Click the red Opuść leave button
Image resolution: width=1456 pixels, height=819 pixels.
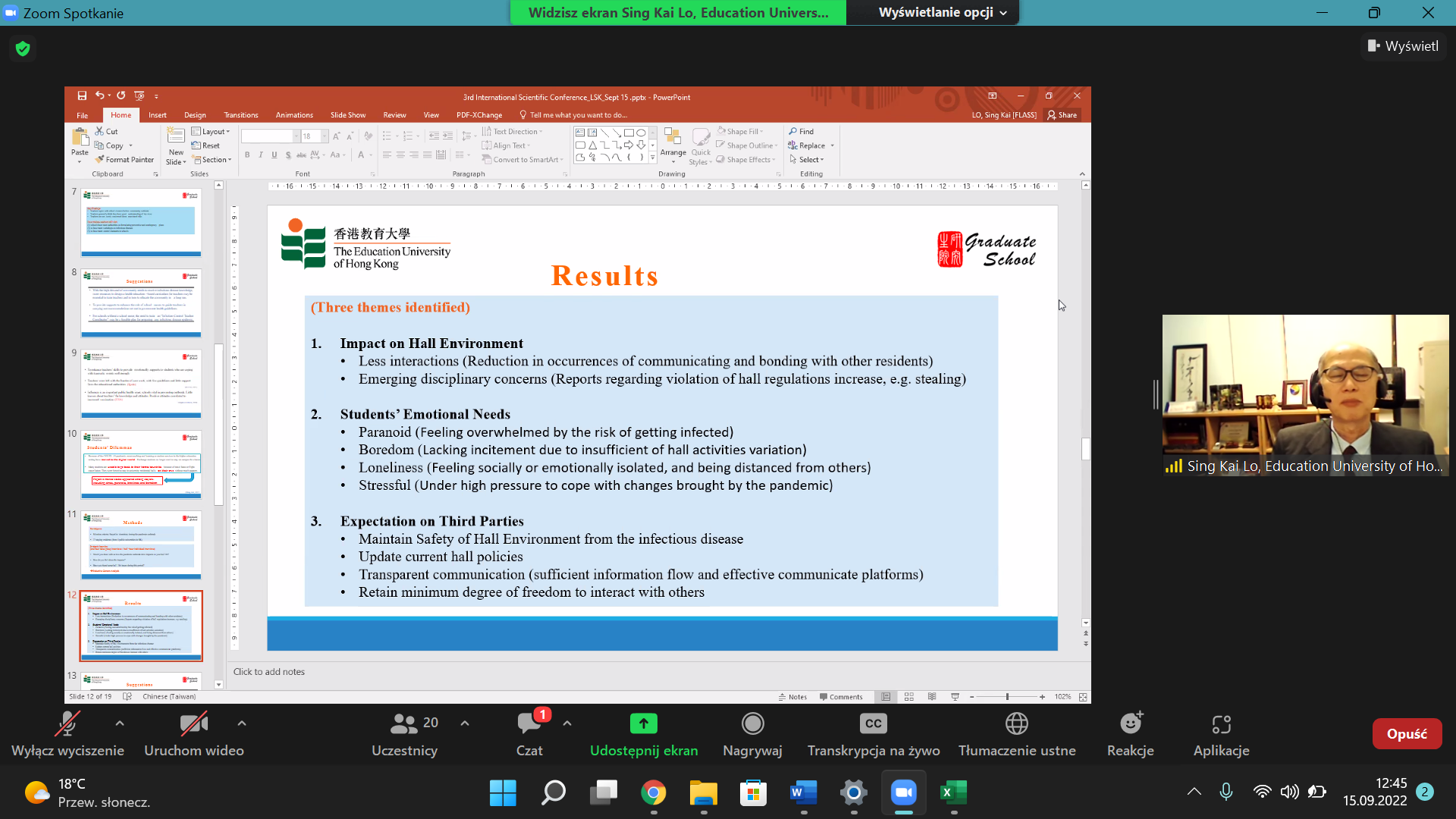click(x=1407, y=733)
